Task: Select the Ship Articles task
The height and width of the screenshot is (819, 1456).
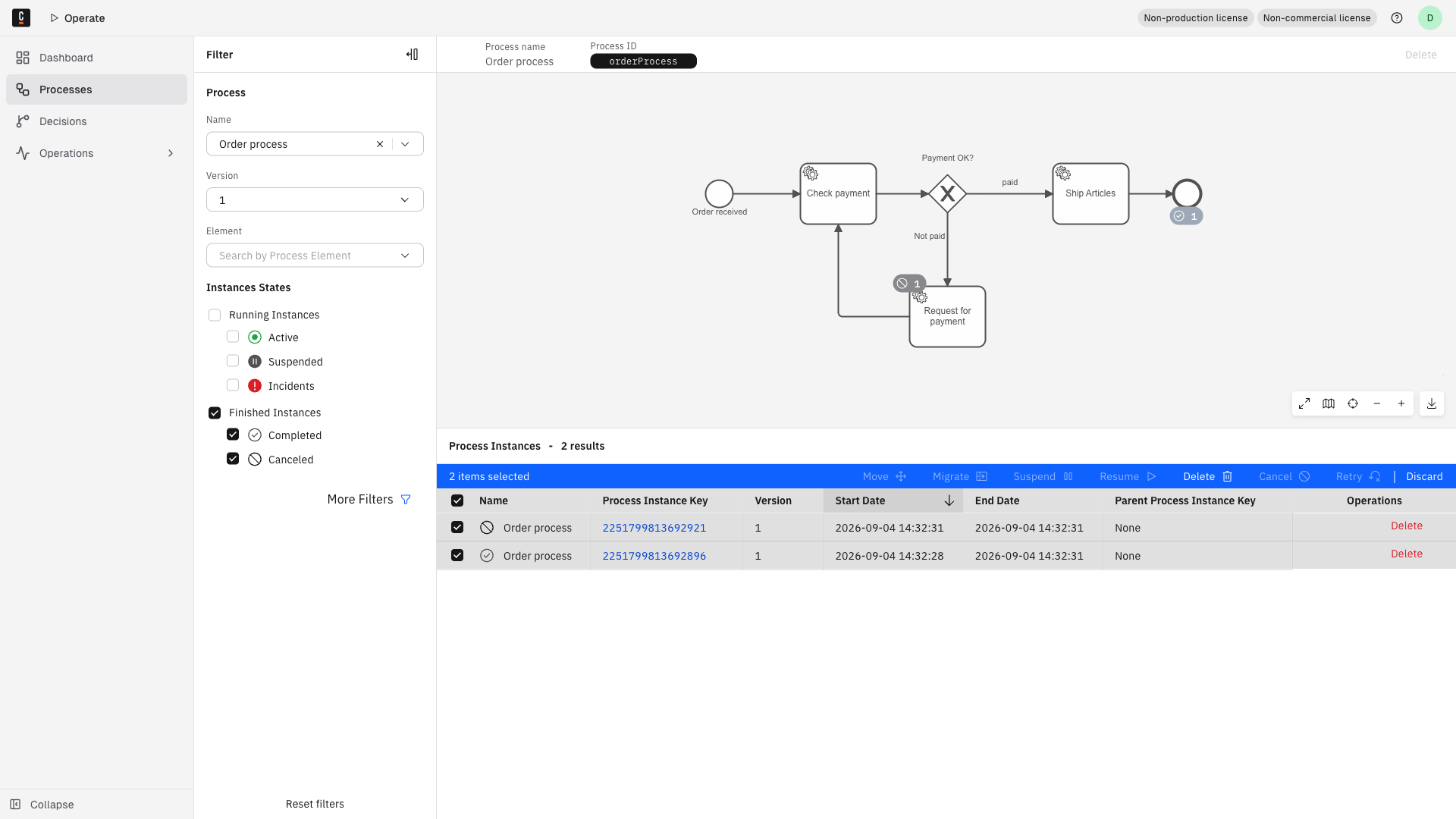Action: point(1090,194)
